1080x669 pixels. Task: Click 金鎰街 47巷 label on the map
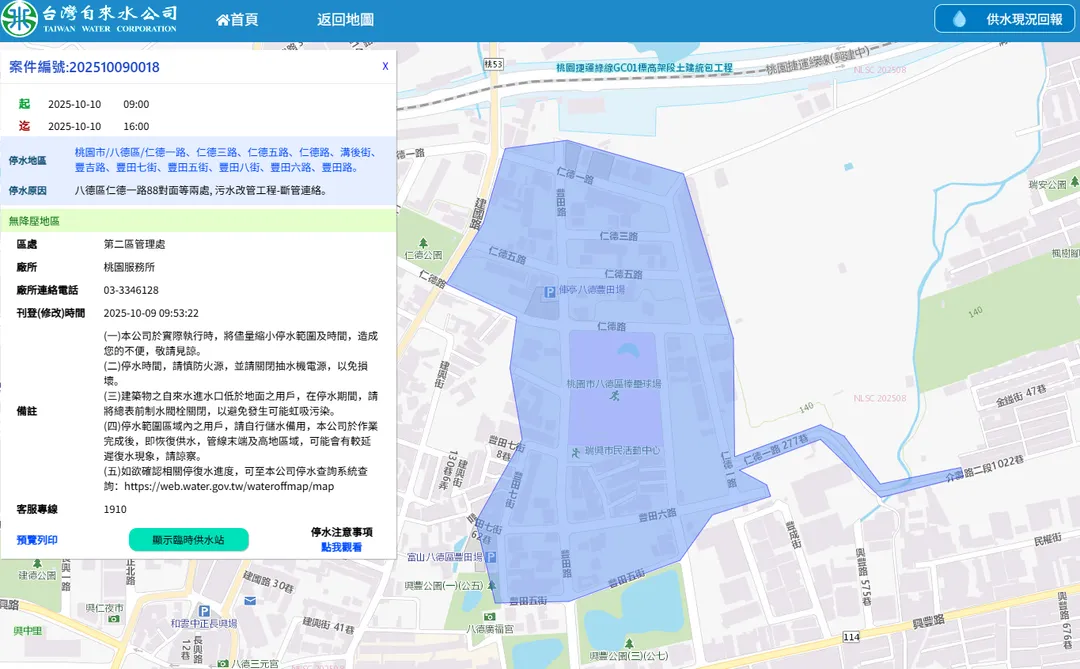[x=1021, y=396]
